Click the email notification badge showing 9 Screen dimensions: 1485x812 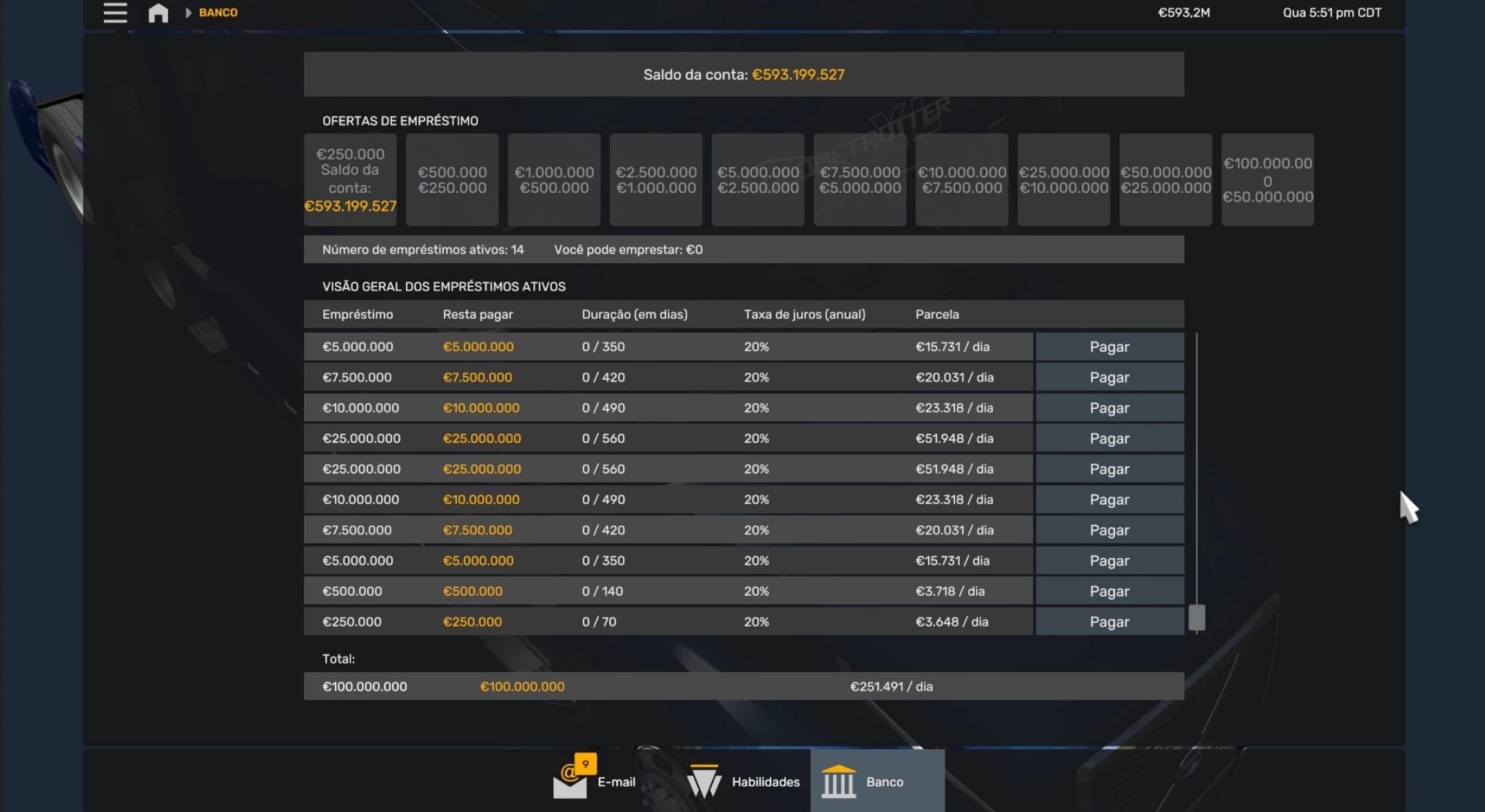(x=586, y=764)
